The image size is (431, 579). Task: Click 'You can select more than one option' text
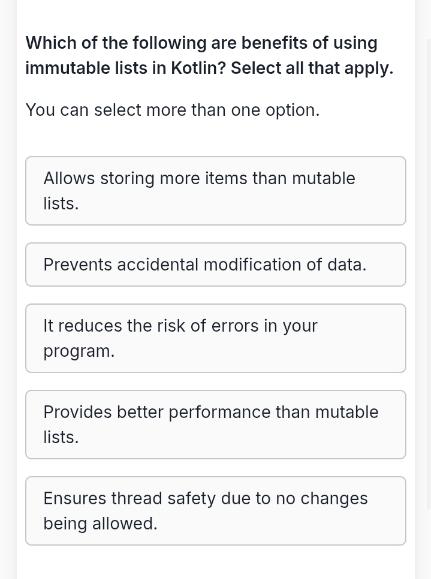coord(172,110)
